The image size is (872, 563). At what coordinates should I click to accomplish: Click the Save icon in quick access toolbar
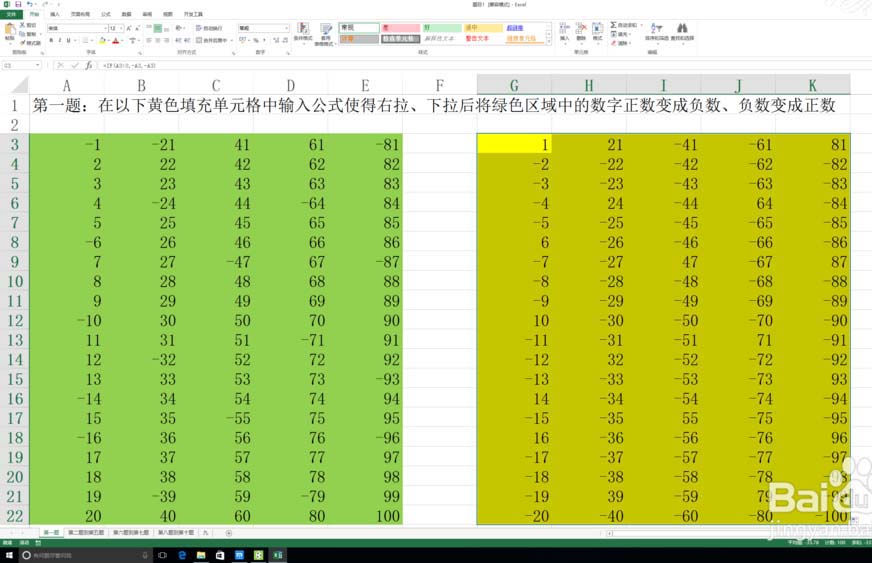[18, 4]
